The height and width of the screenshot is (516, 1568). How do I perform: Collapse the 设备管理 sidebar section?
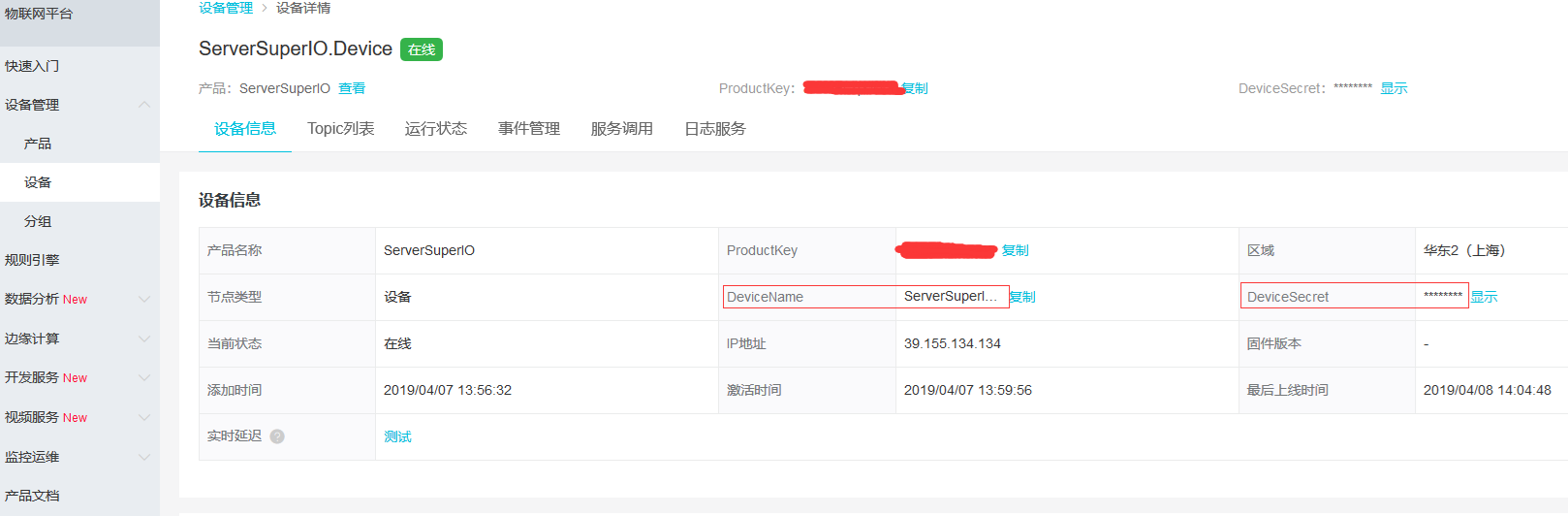pyautogui.click(x=143, y=105)
